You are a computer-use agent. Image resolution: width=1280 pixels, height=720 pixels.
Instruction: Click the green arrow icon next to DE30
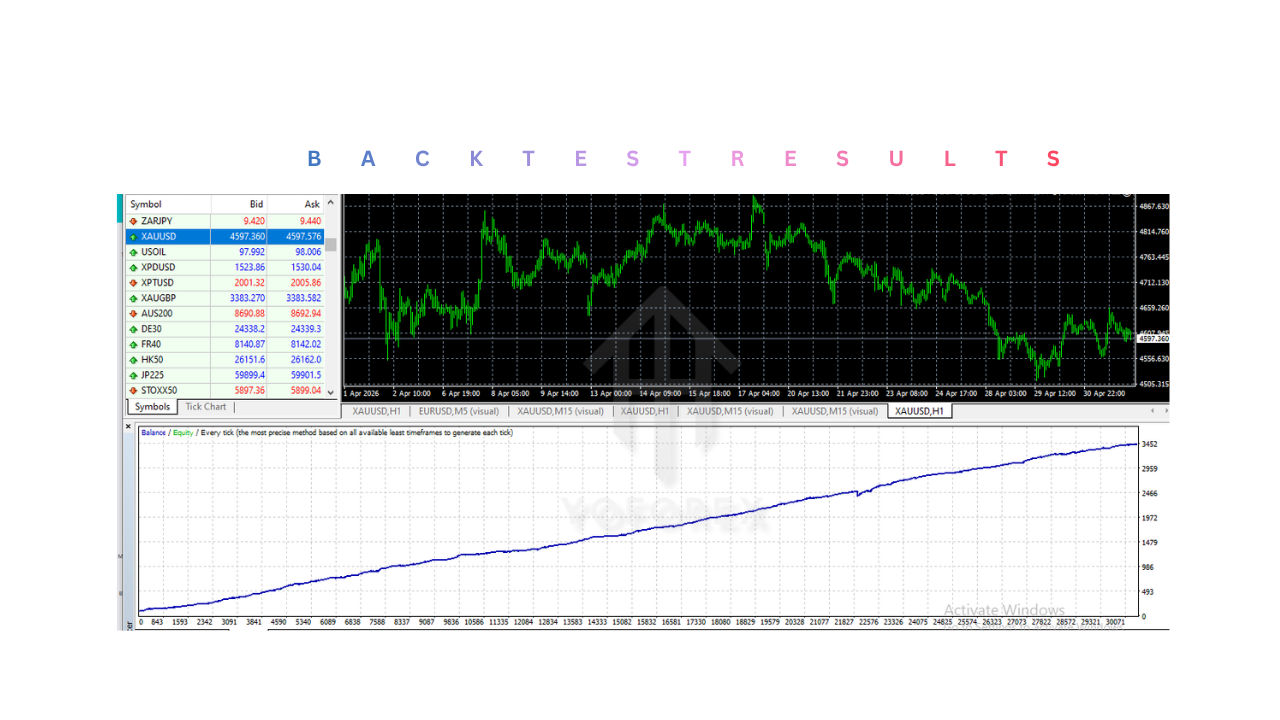[133, 329]
